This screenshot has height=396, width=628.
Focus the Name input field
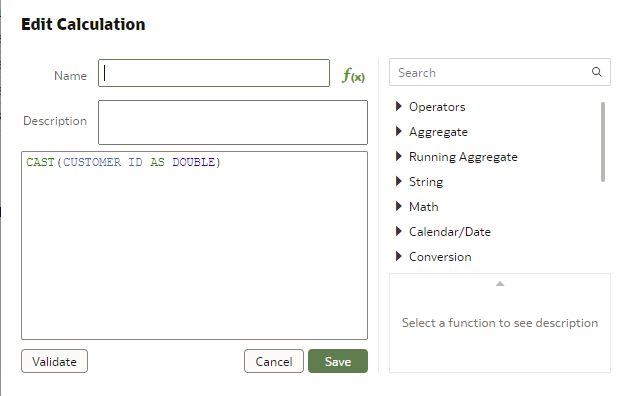(214, 73)
